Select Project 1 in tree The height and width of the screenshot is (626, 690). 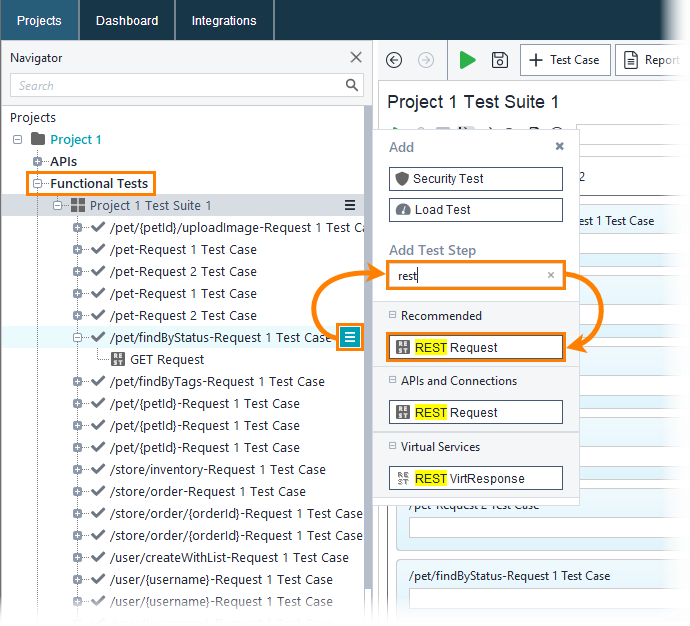(76, 139)
